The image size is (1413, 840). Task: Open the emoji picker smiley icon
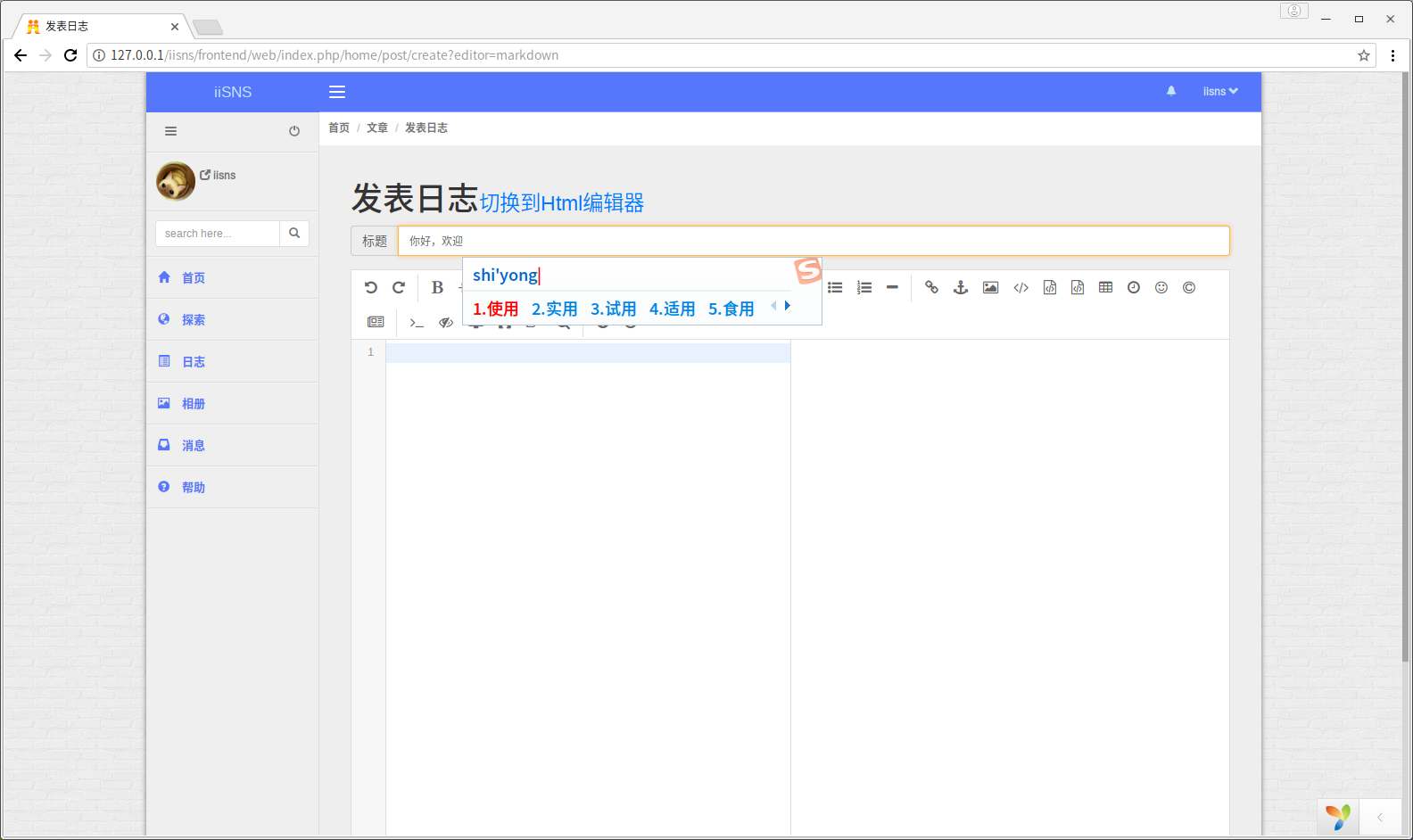tap(1161, 287)
